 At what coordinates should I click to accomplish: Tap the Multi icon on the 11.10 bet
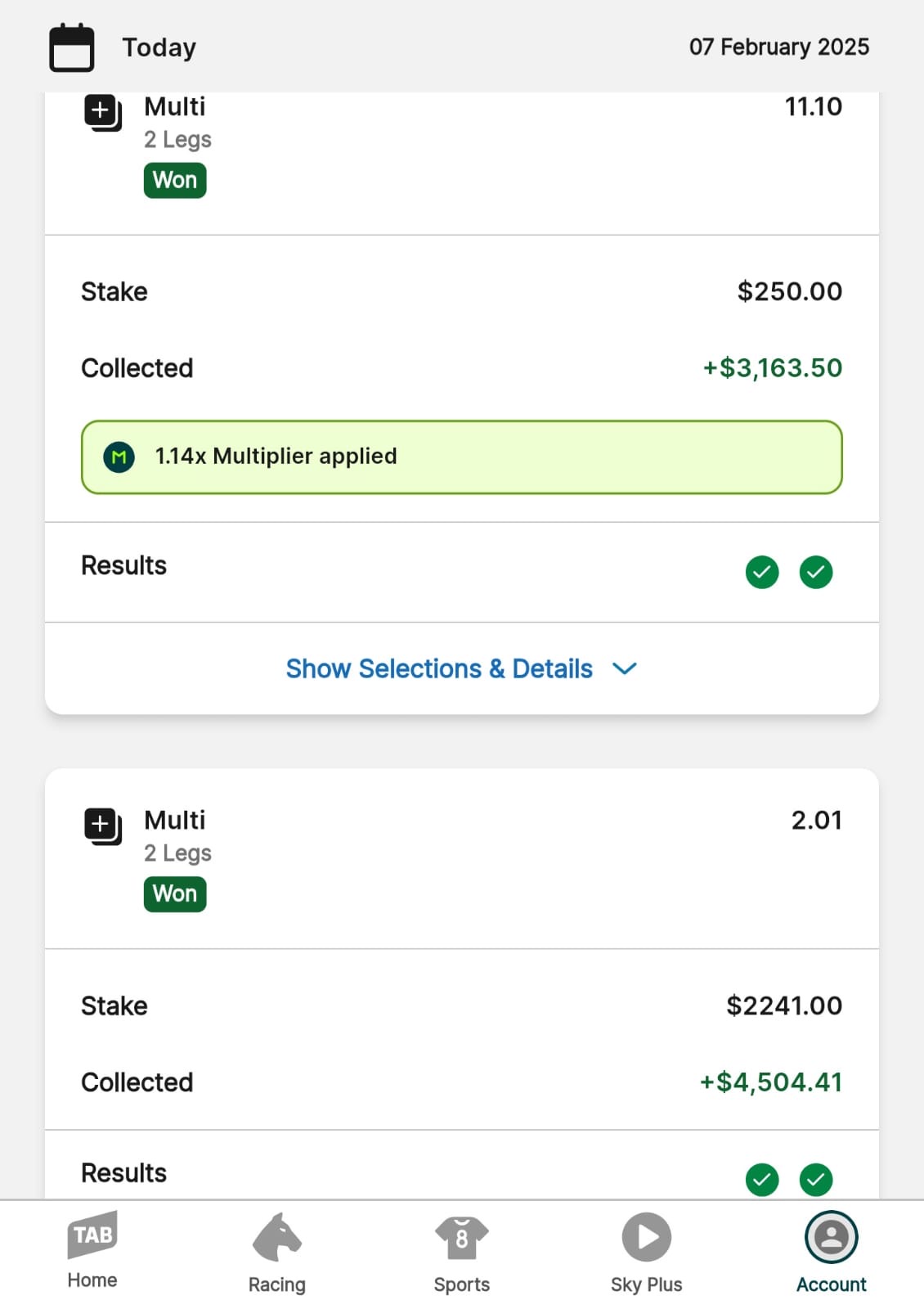[x=103, y=113]
